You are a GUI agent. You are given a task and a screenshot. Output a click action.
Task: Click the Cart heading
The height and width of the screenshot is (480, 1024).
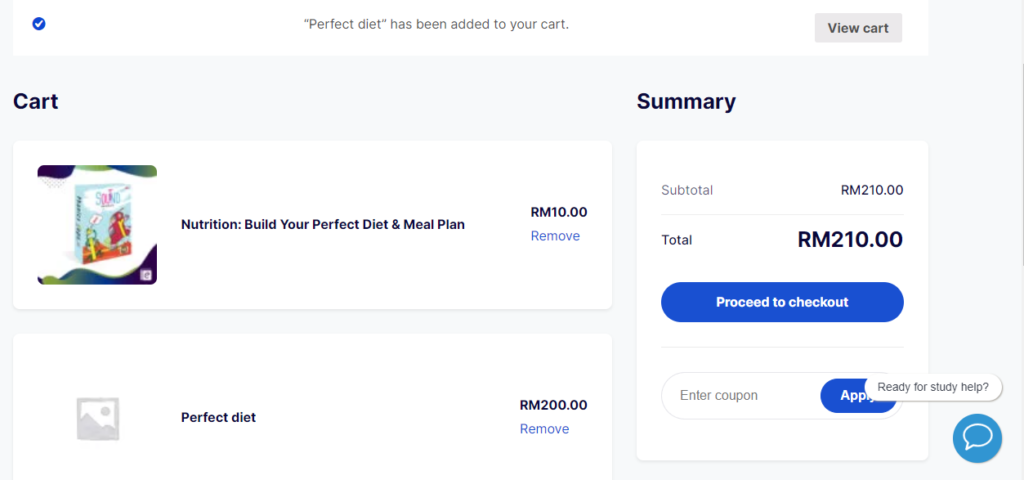pyautogui.click(x=36, y=101)
